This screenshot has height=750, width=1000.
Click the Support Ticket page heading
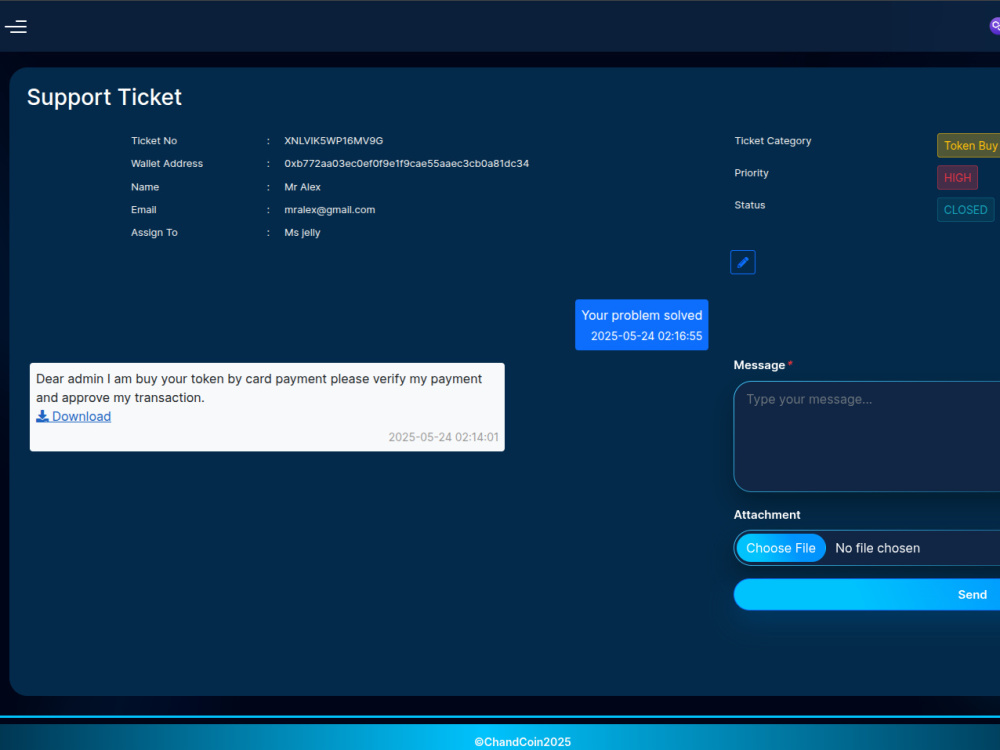click(x=104, y=97)
